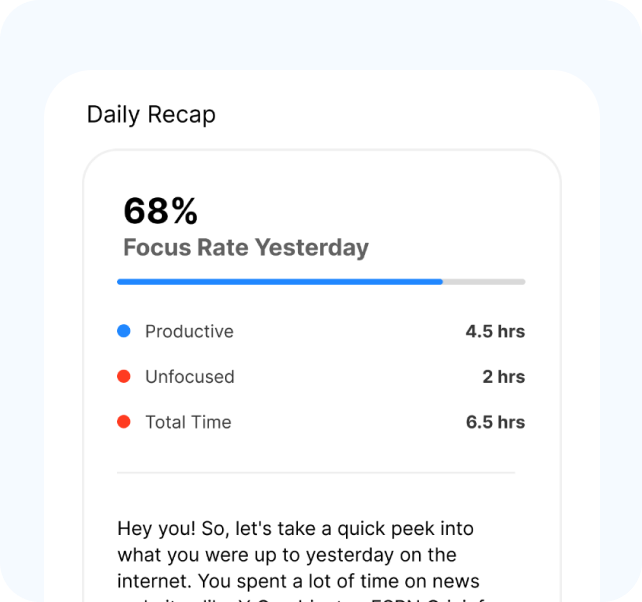
Task: Click the 4.5 hrs productive value
Action: [495, 331]
